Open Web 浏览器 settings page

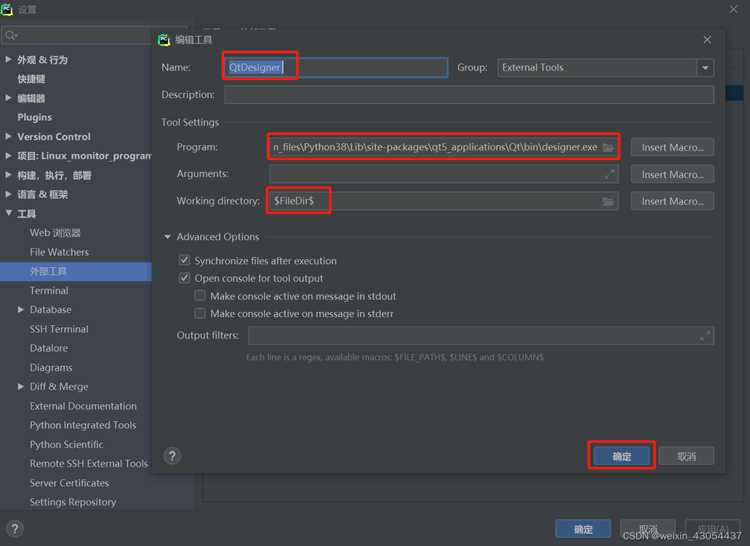pyautogui.click(x=55, y=233)
